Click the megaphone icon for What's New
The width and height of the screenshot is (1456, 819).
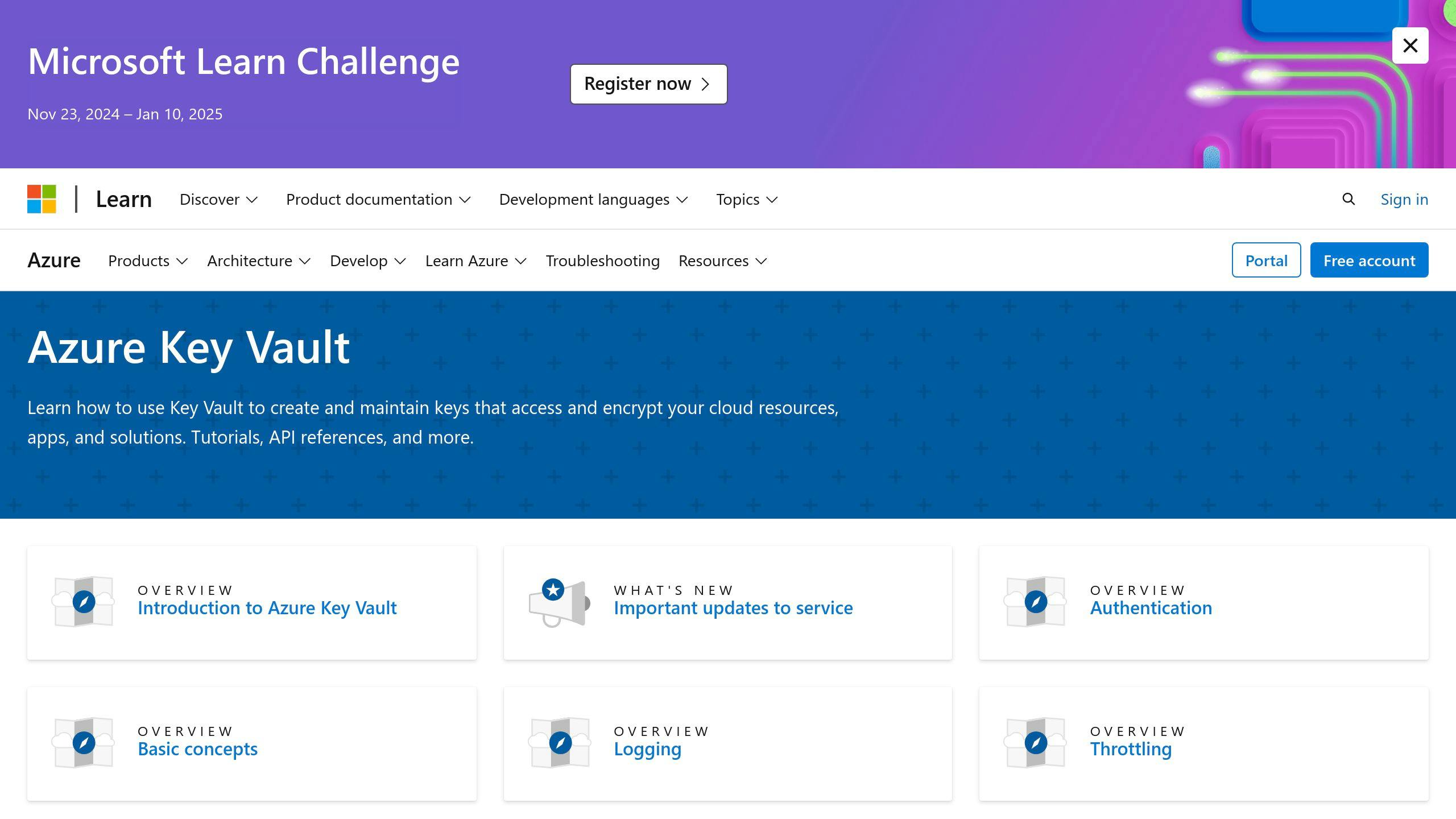click(560, 602)
